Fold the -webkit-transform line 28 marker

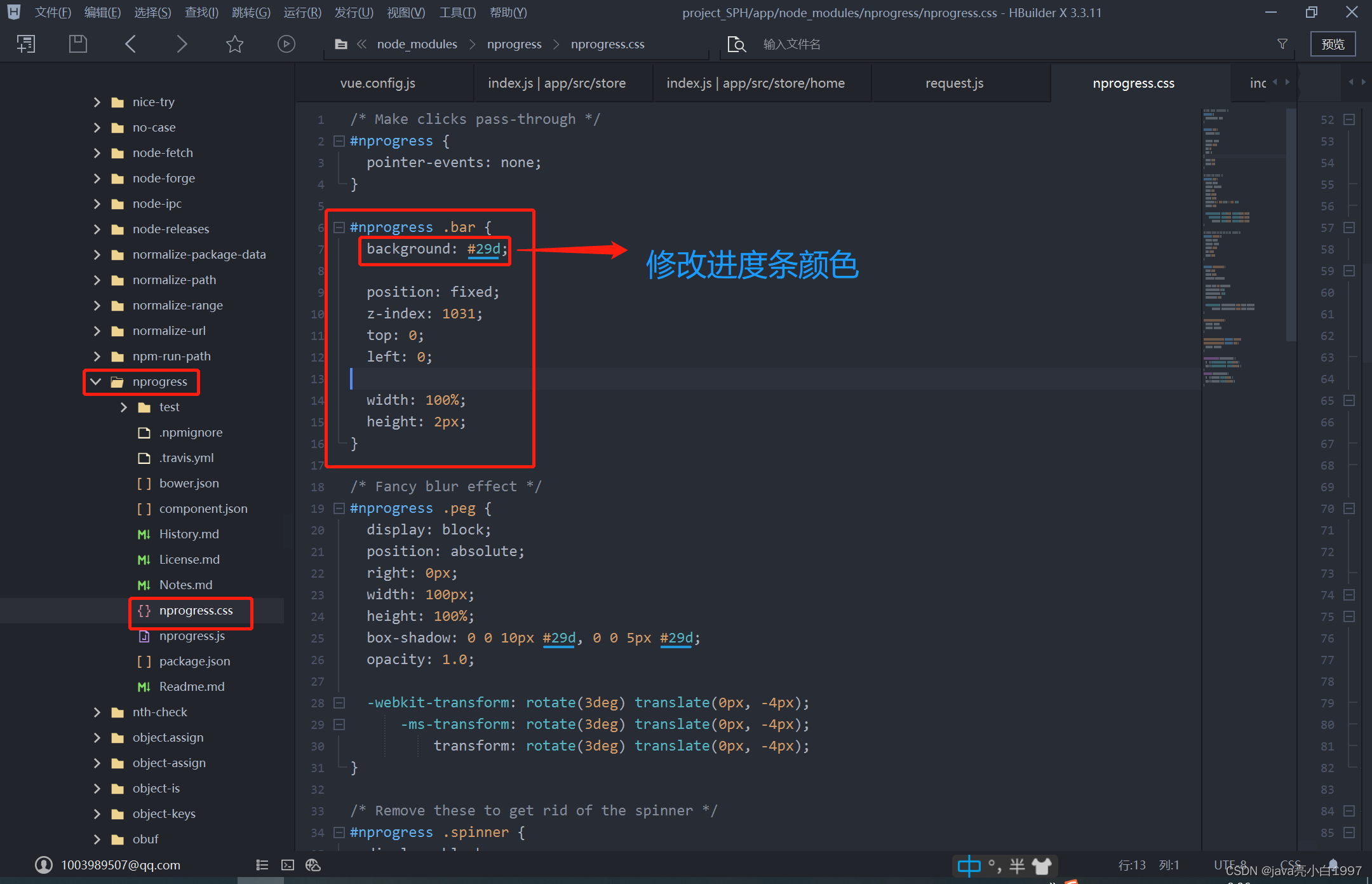pyautogui.click(x=339, y=703)
